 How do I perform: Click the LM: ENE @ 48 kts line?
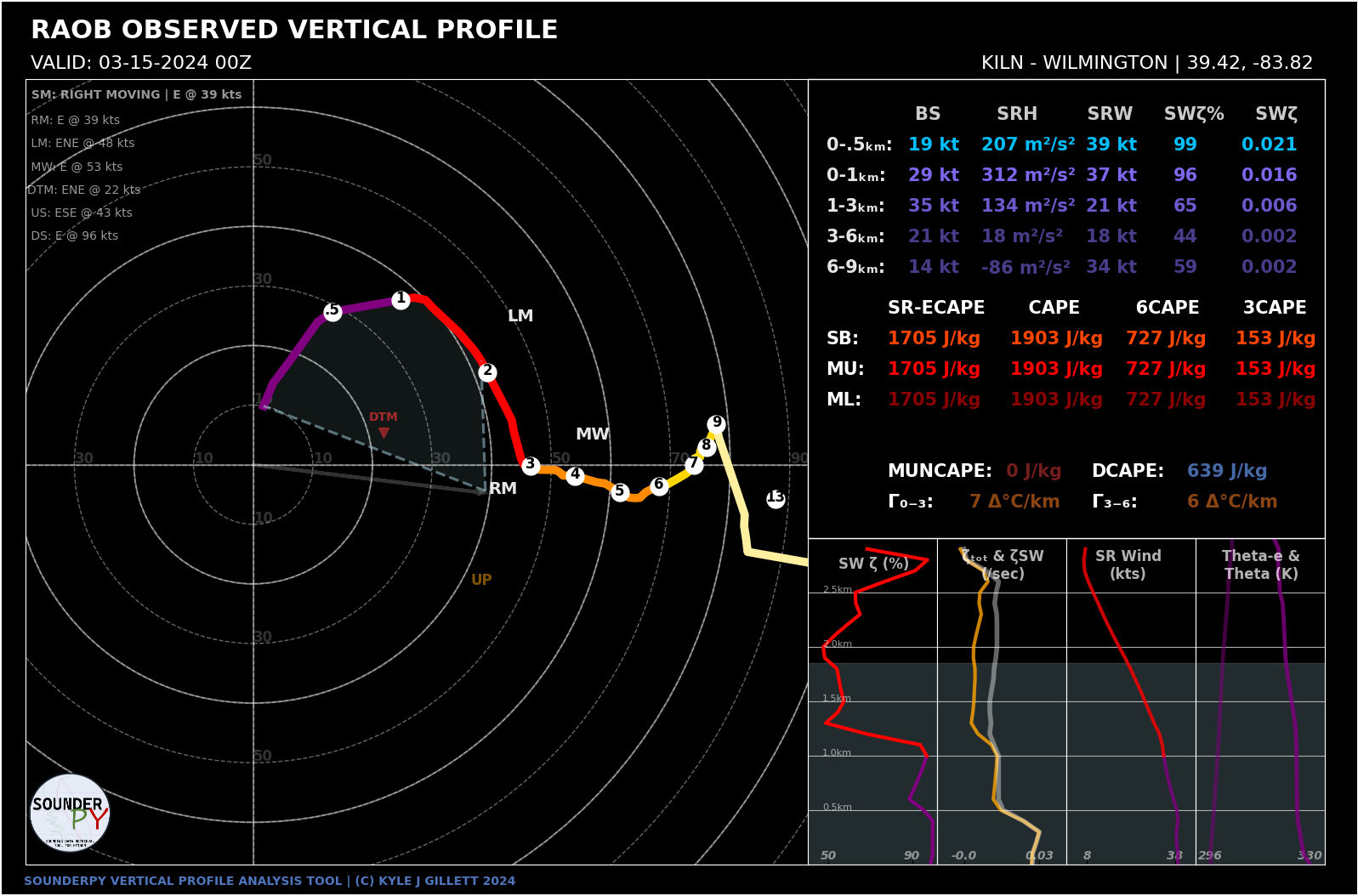[82, 143]
